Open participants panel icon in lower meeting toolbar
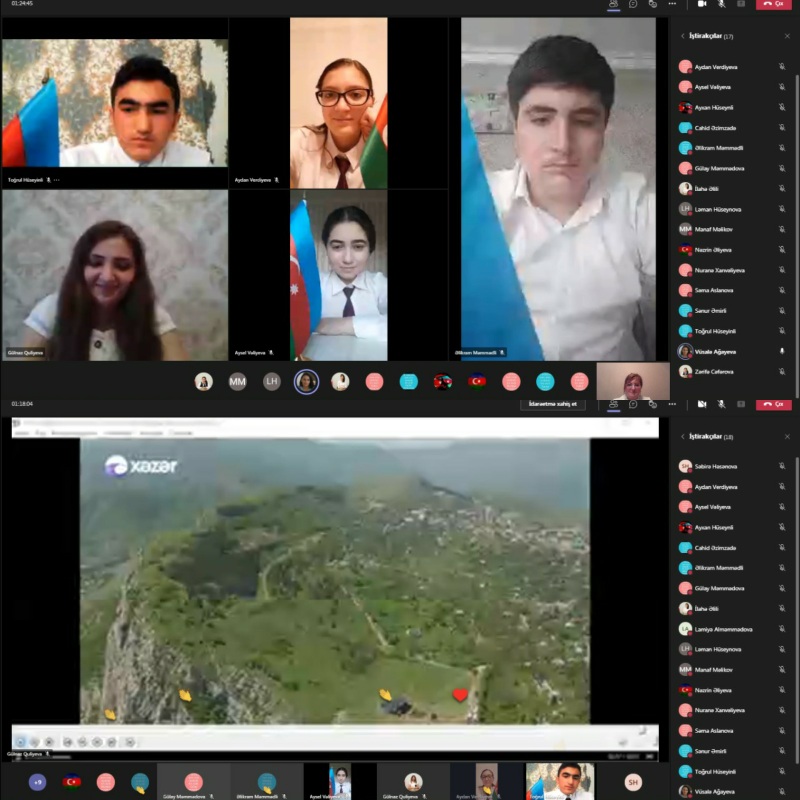The image size is (800, 800). pos(613,404)
